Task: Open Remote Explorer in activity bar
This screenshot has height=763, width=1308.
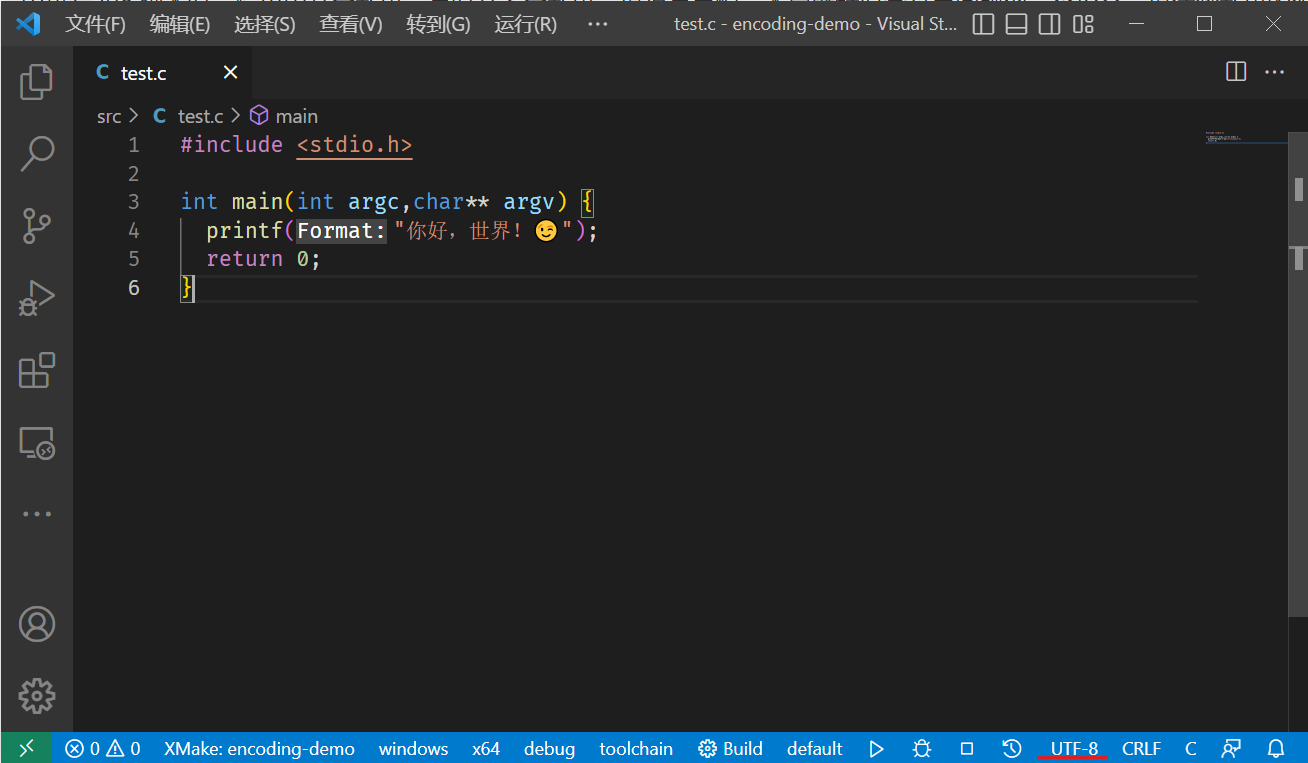Action: [x=37, y=443]
